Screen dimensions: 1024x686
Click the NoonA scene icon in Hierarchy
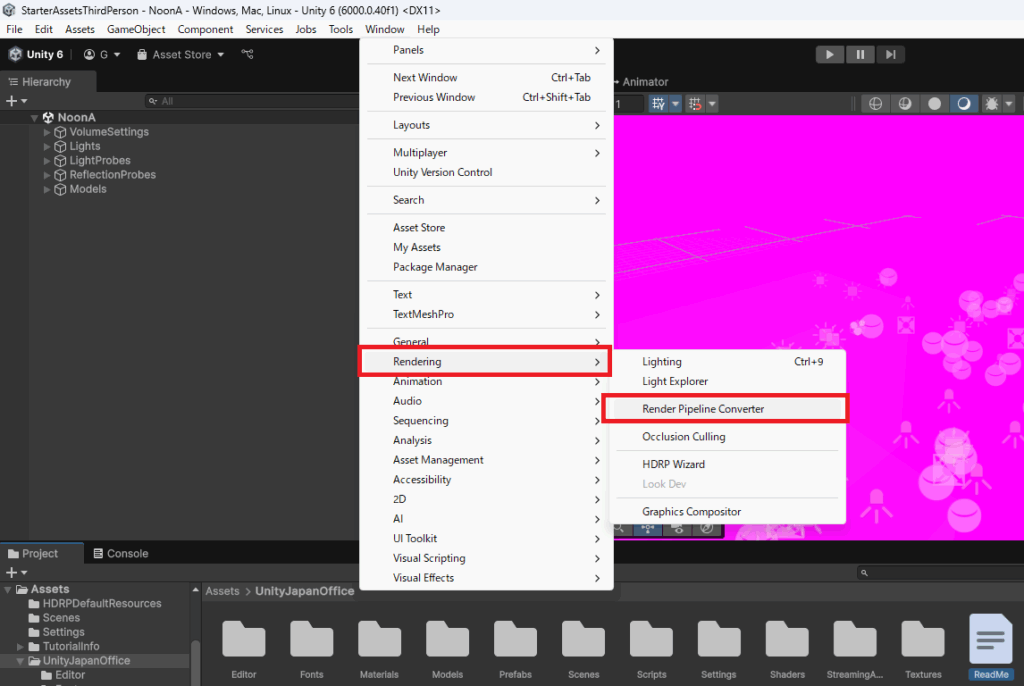tap(48, 118)
